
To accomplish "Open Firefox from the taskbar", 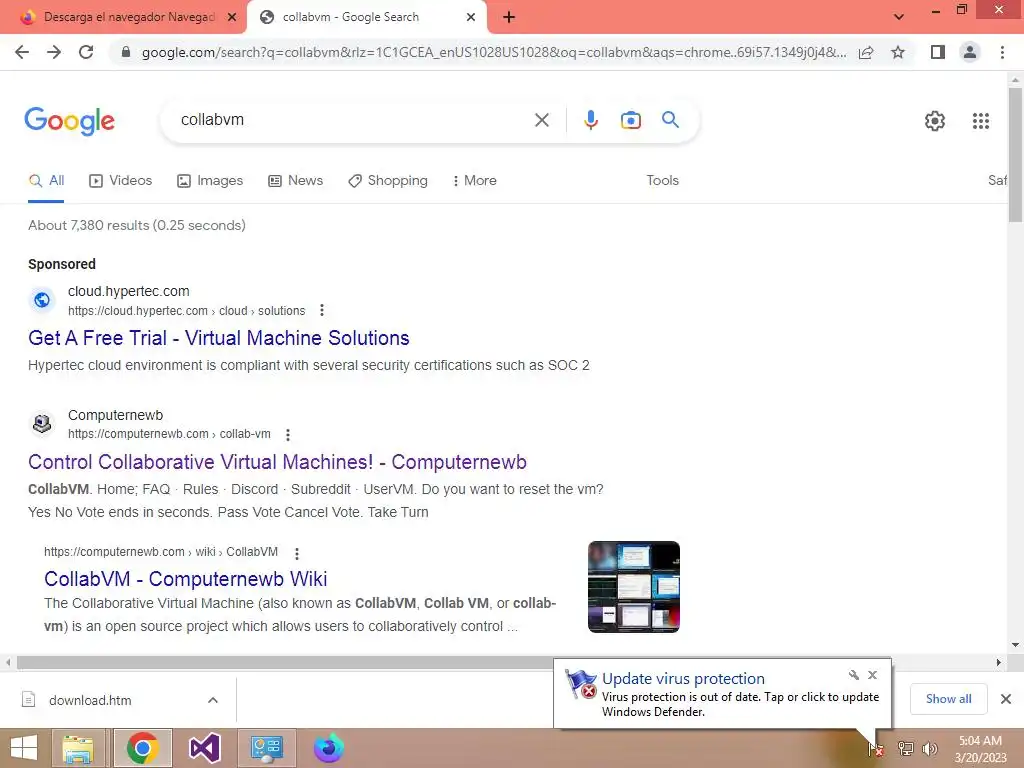I will (328, 748).
